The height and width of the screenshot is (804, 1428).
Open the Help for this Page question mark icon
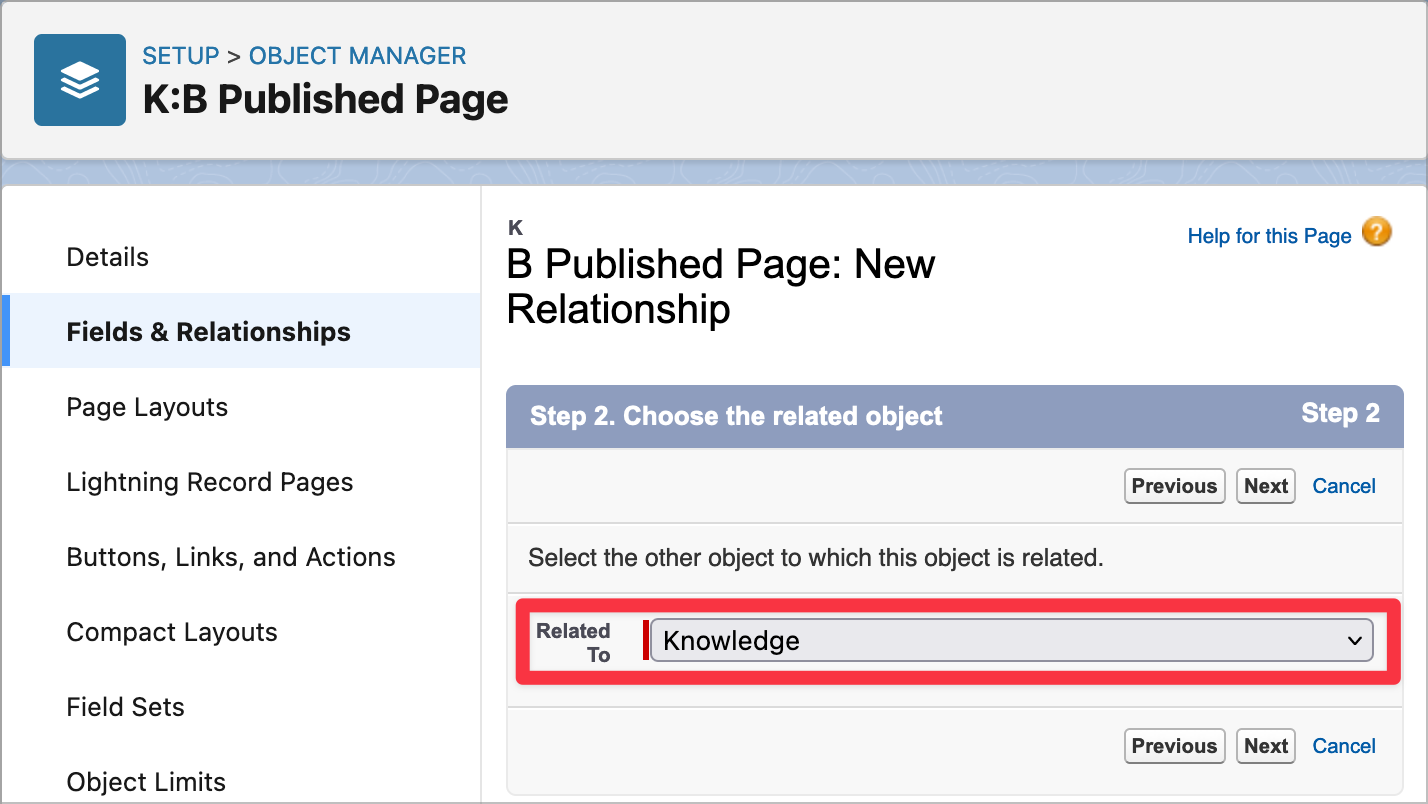pyautogui.click(x=1376, y=231)
